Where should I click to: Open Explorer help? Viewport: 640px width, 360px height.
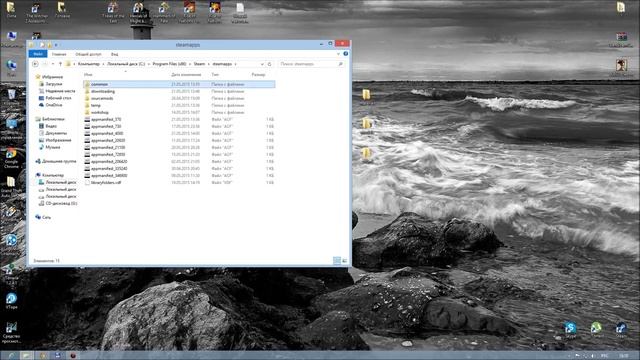pos(346,54)
